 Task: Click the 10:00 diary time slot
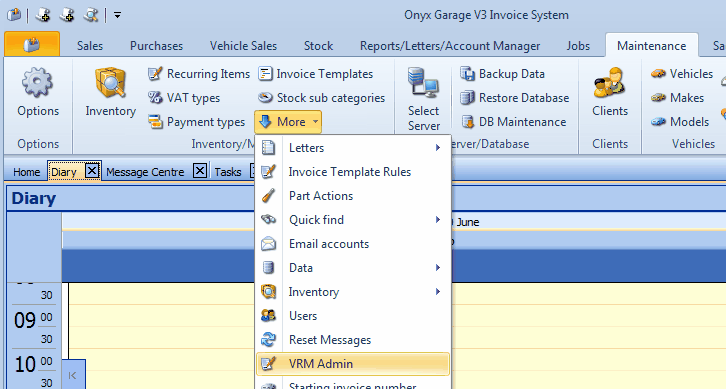pos(397,360)
